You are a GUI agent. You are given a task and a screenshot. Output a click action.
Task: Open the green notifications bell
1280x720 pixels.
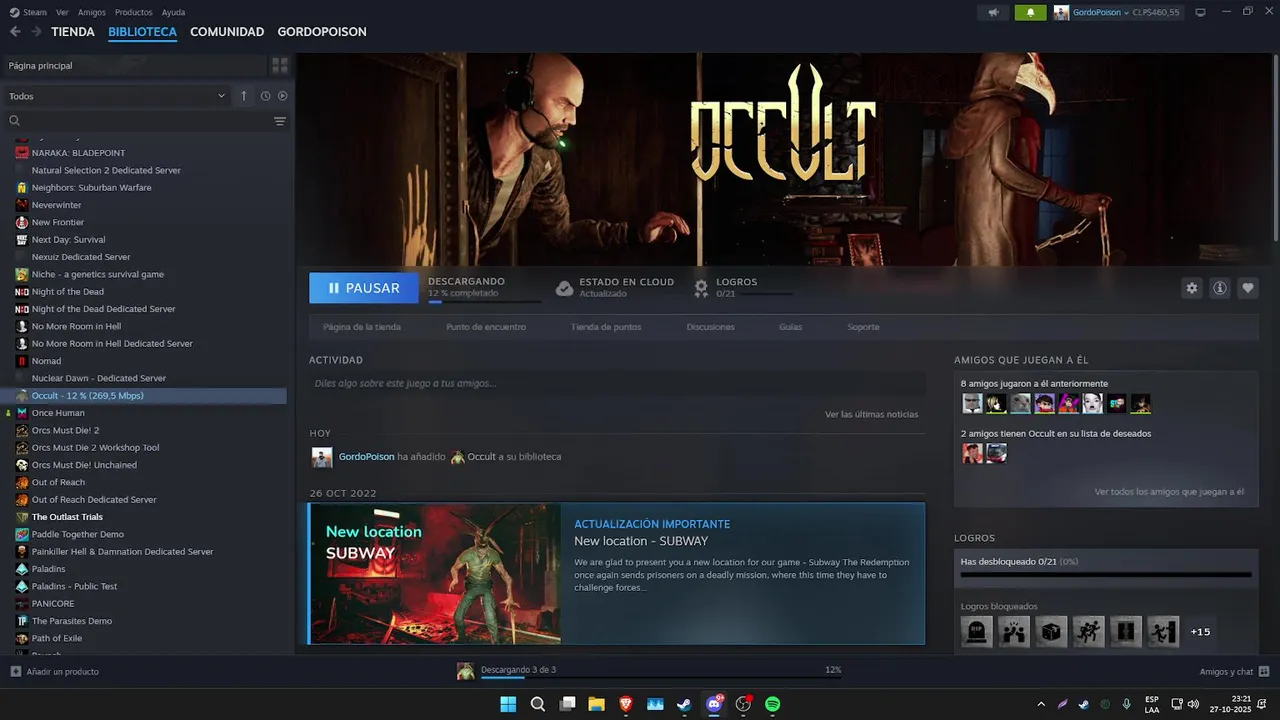point(1030,12)
